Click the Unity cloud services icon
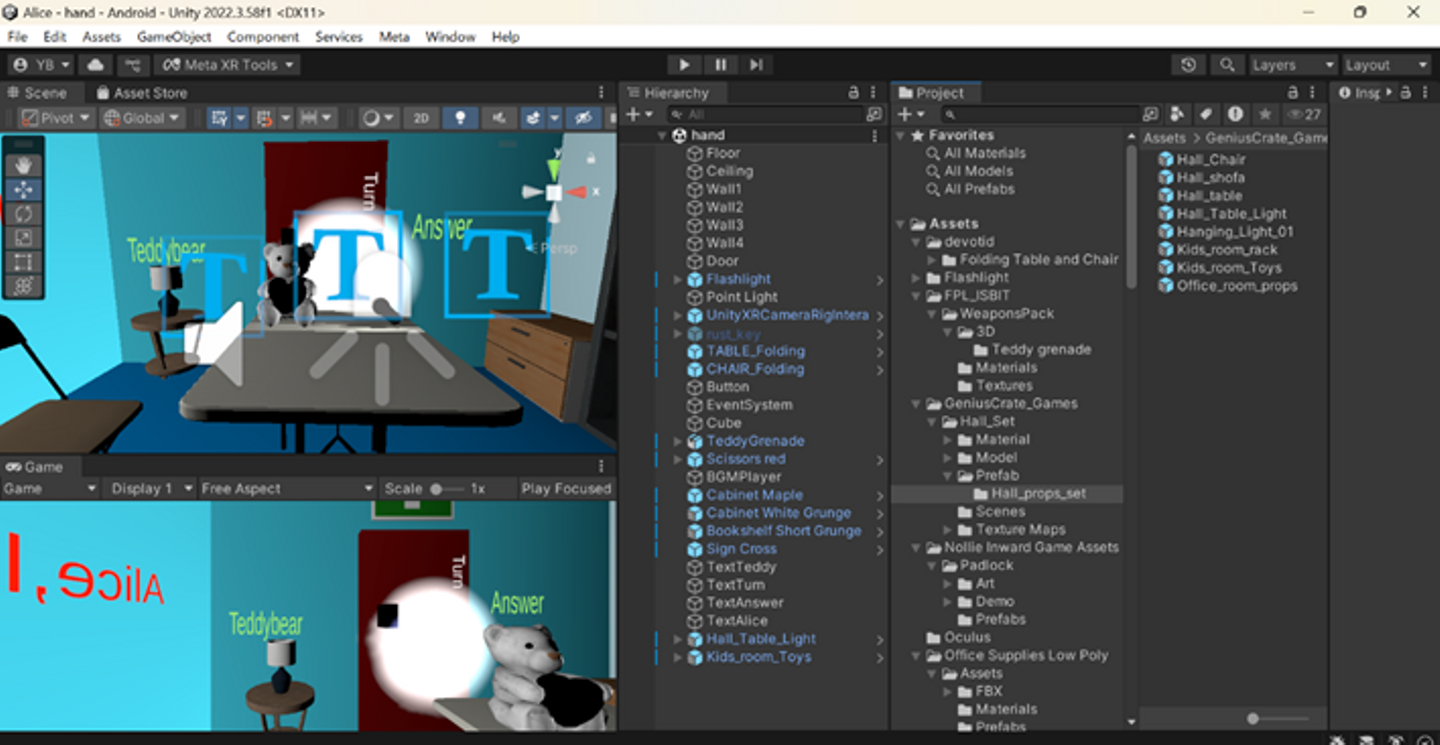This screenshot has width=1440, height=745. pos(96,65)
